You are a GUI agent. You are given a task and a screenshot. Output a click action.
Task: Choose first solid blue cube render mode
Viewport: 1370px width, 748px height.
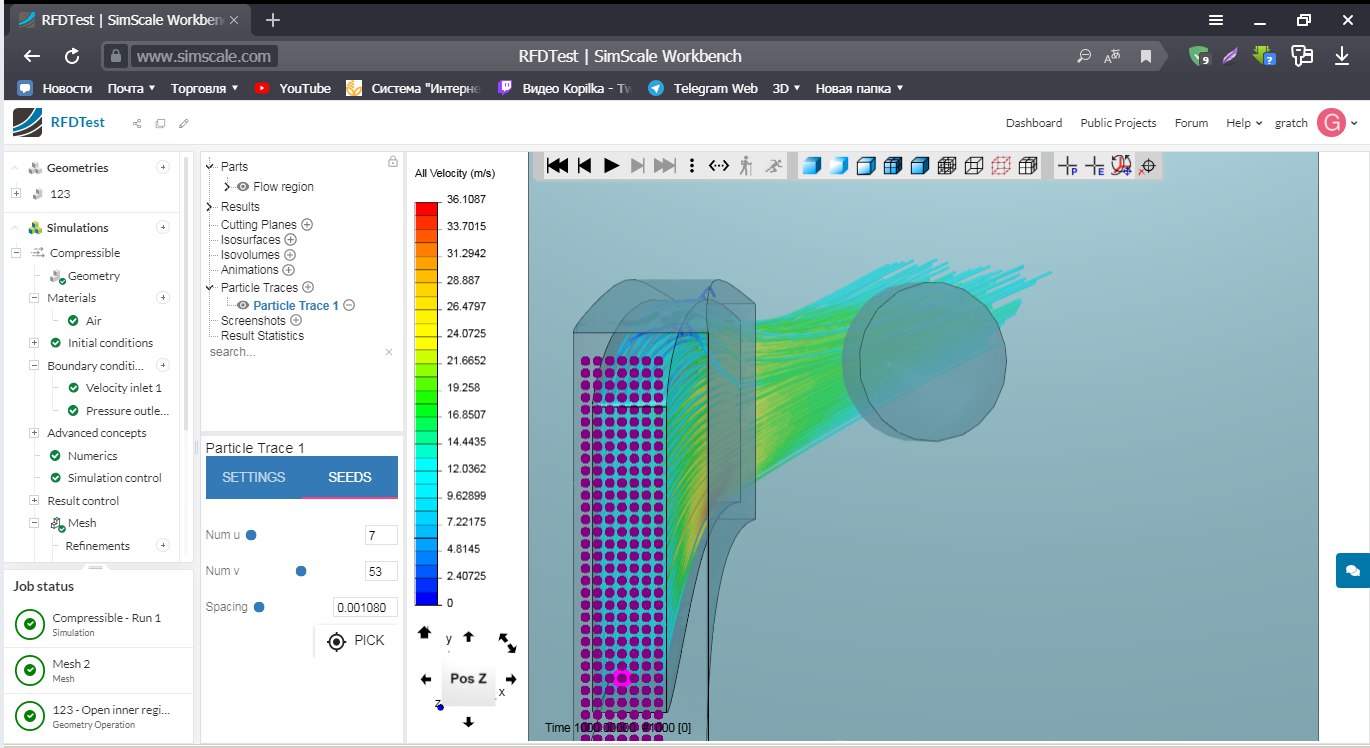click(812, 166)
